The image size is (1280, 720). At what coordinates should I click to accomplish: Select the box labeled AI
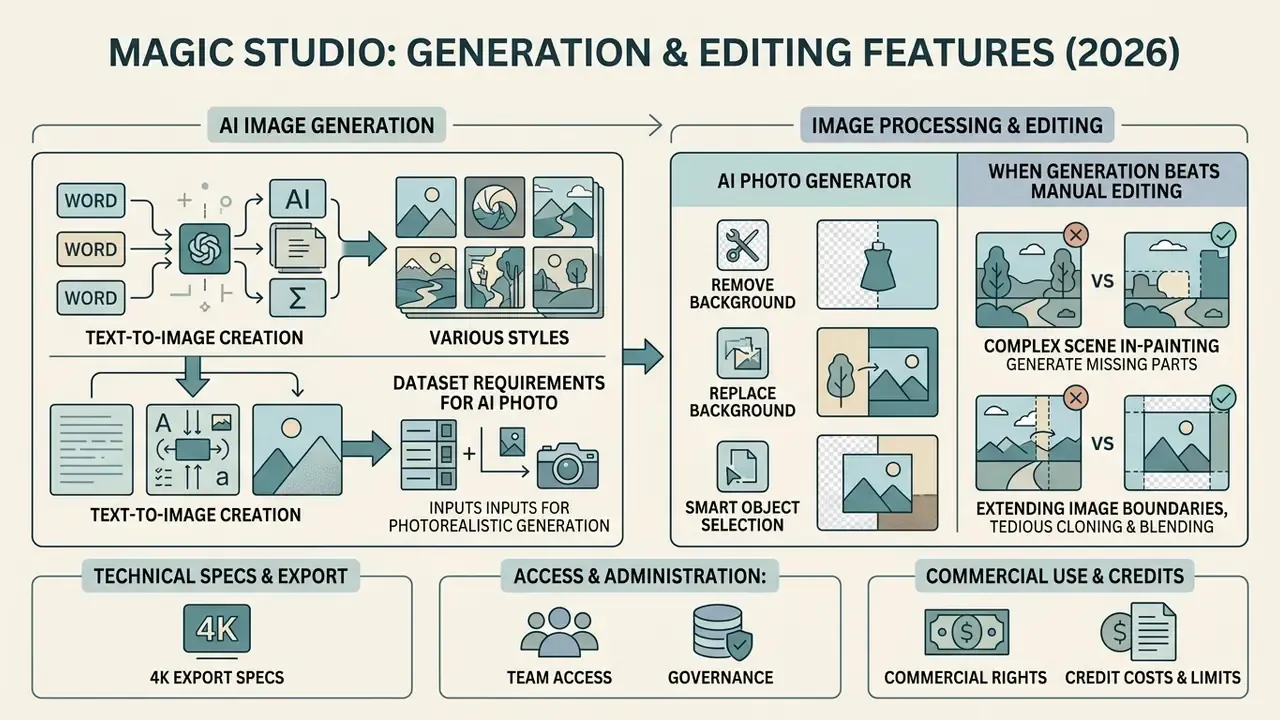298,198
